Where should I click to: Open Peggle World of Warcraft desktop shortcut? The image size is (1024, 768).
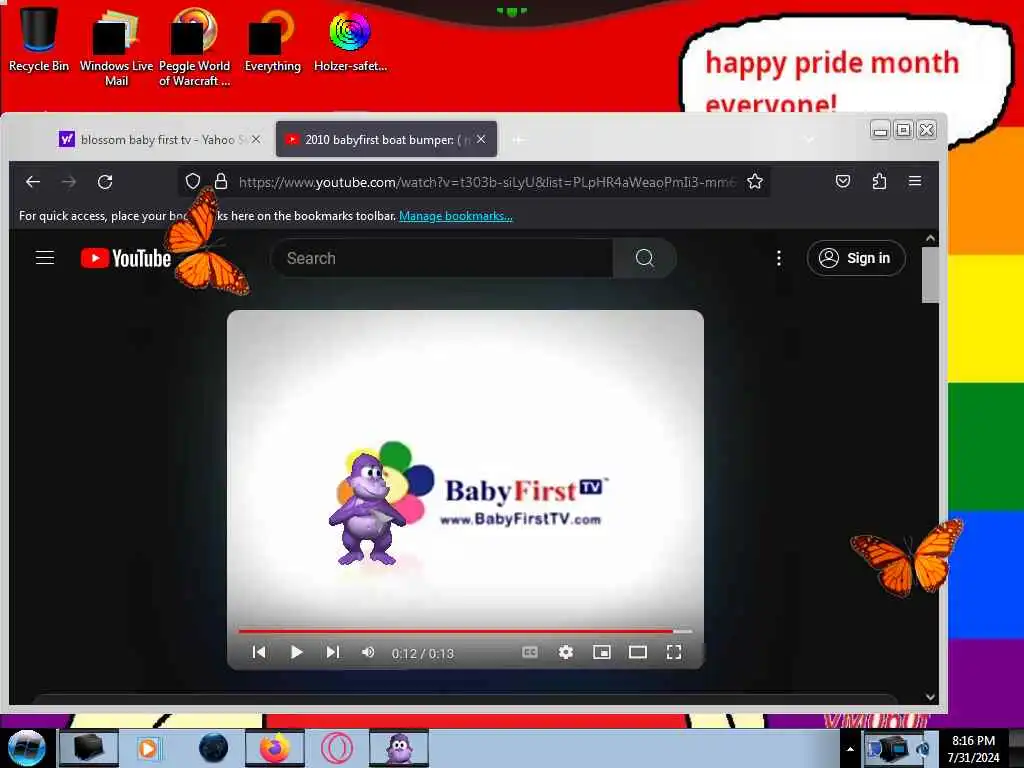[194, 47]
